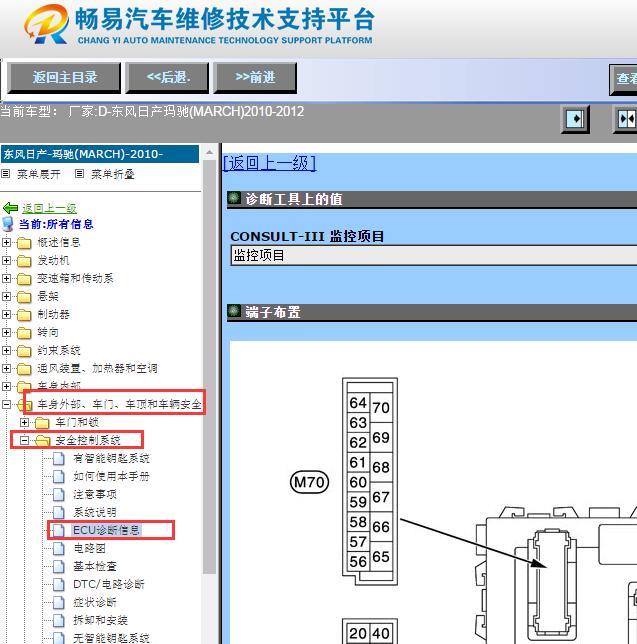The image size is (637, 644).
Task: Expand the 约束系统 folder
Action: point(7,350)
